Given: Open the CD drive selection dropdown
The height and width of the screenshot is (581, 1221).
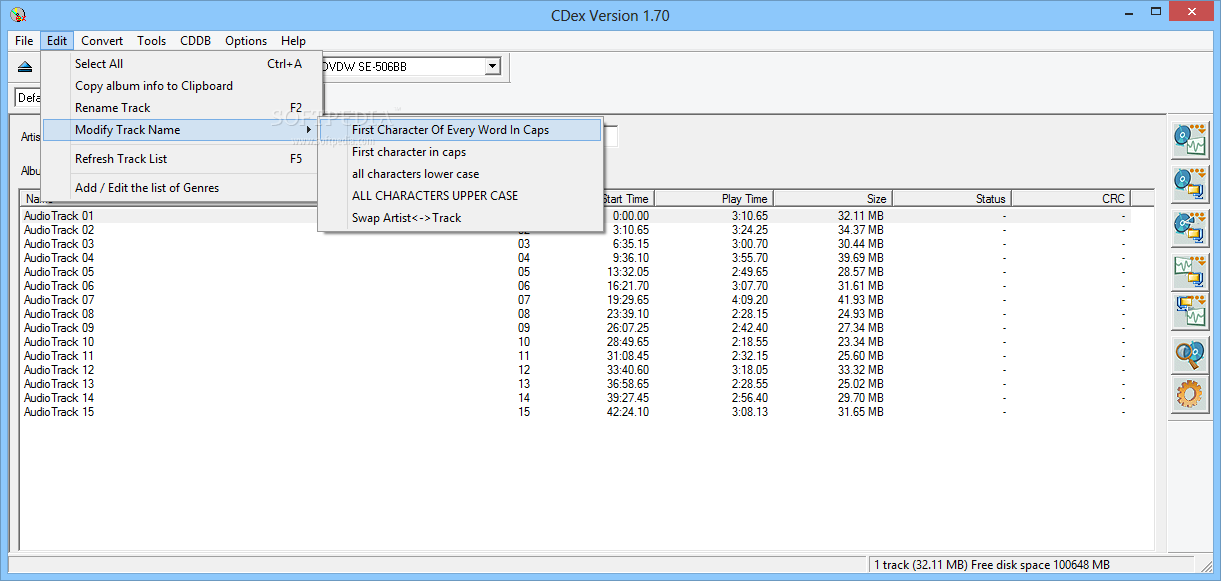Looking at the screenshot, I should (492, 67).
